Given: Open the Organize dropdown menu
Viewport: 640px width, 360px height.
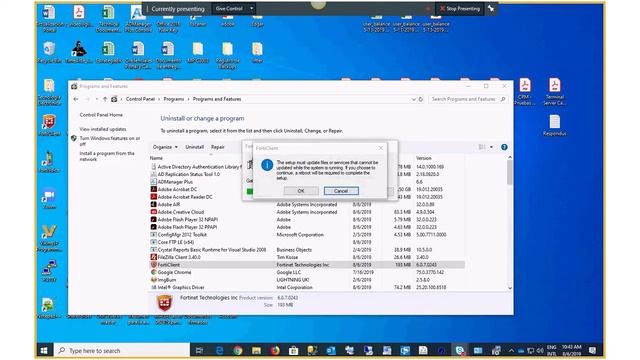Looking at the screenshot, I should click(x=165, y=147).
